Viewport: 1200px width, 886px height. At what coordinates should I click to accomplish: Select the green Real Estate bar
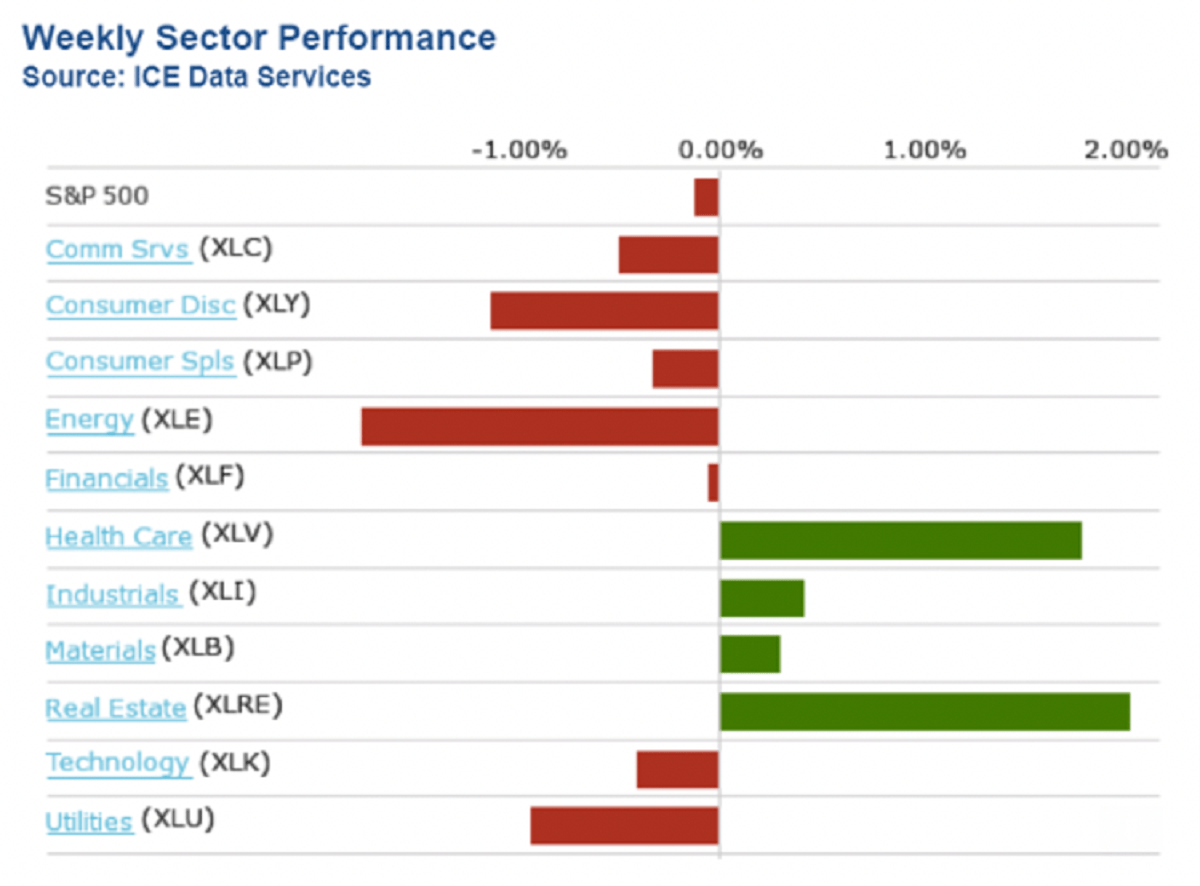click(x=924, y=711)
